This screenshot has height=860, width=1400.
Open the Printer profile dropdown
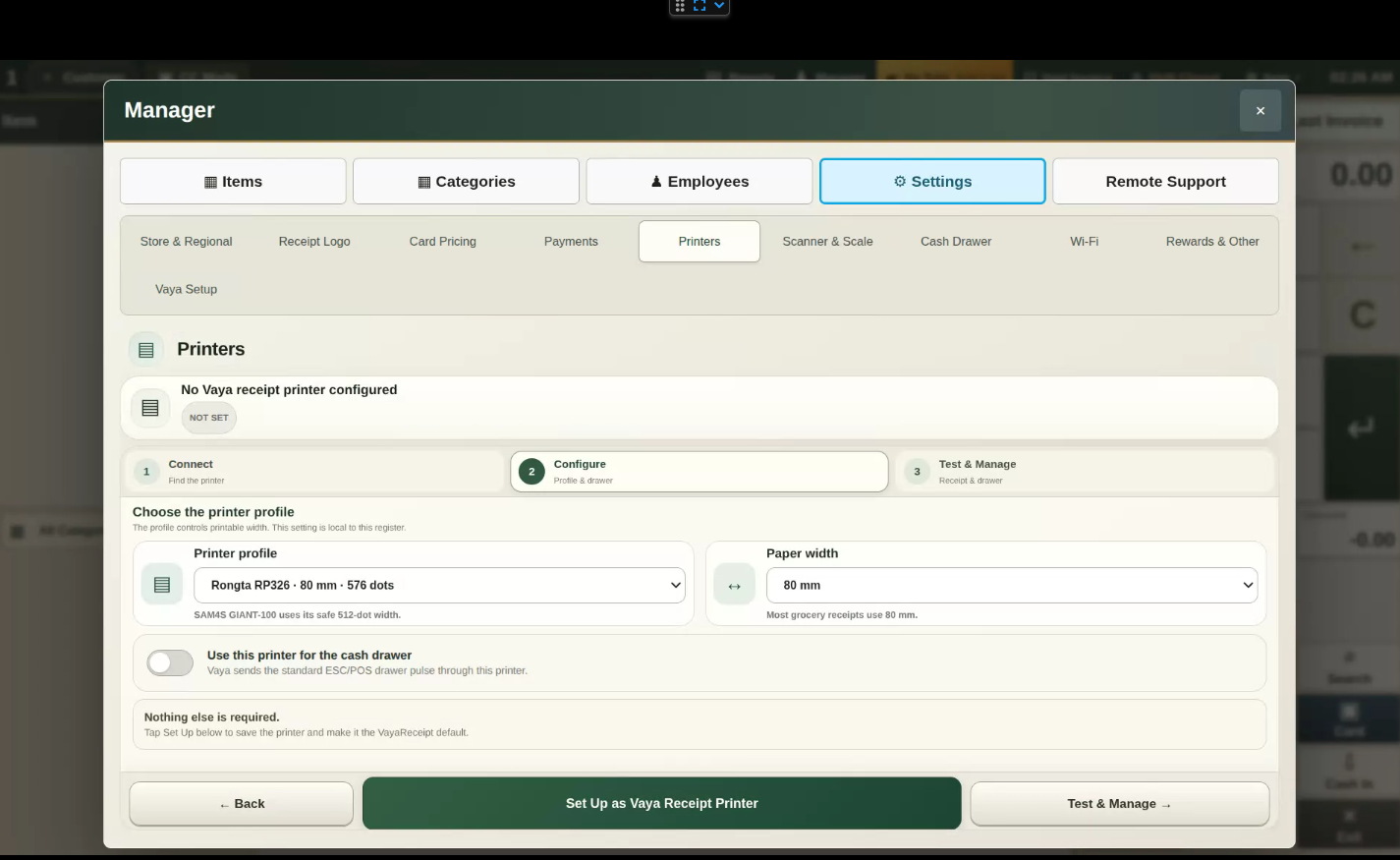(x=439, y=585)
